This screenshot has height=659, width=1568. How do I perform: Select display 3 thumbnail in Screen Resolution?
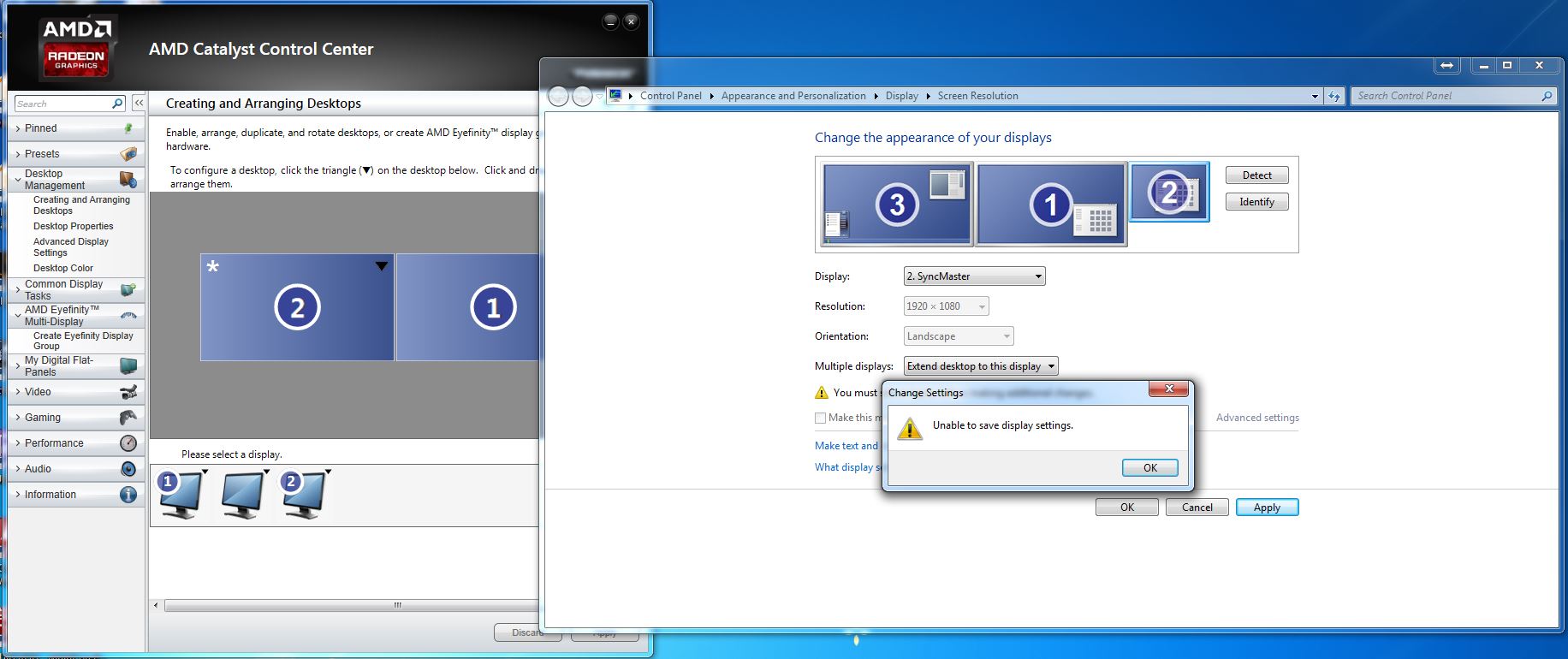click(x=896, y=205)
